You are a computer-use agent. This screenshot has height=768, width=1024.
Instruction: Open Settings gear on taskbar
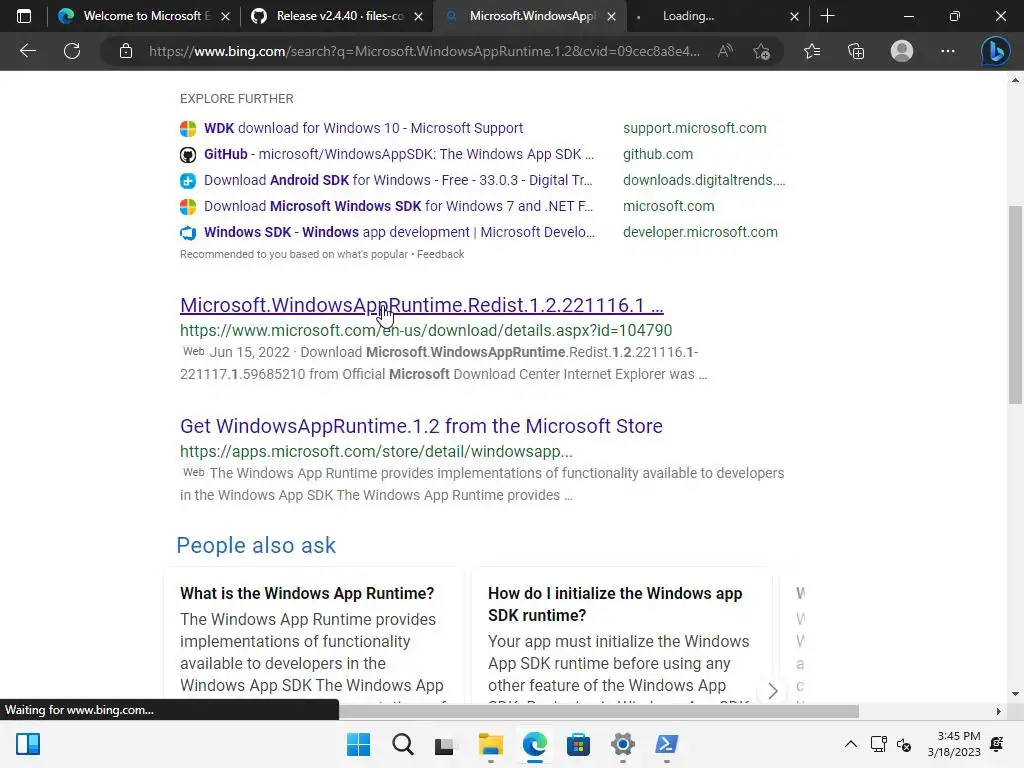[622, 744]
